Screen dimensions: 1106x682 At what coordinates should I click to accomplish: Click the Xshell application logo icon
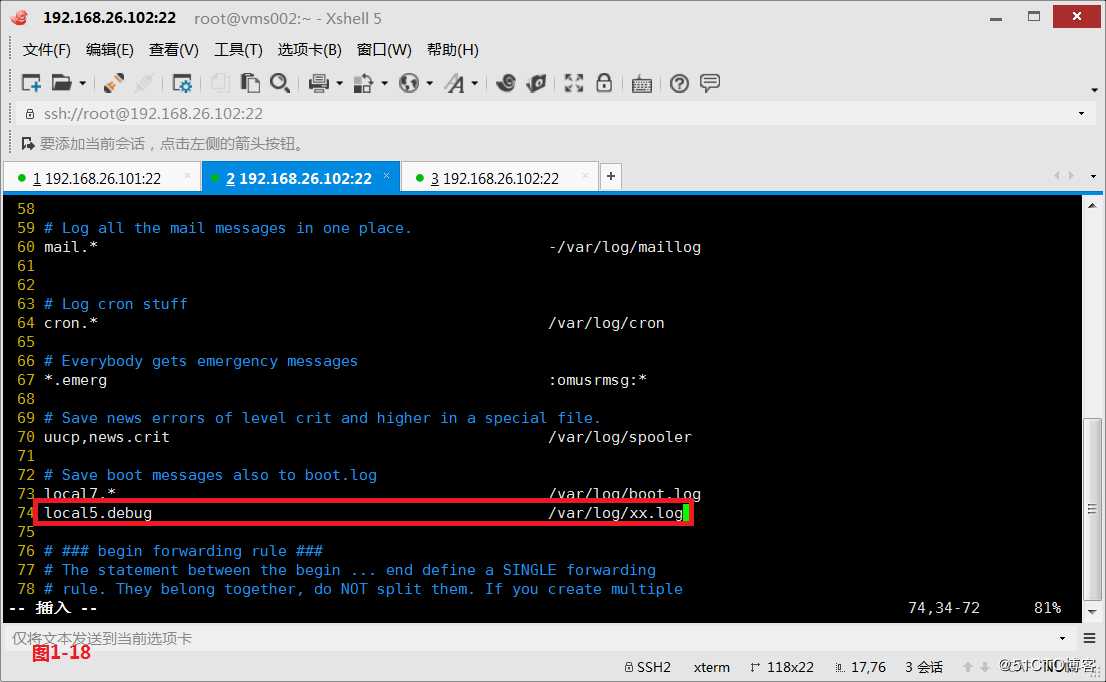point(20,18)
